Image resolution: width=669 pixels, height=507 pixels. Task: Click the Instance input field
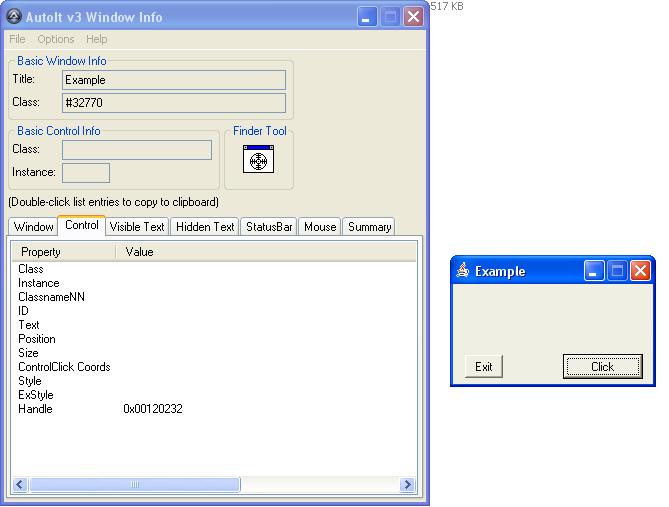86,173
